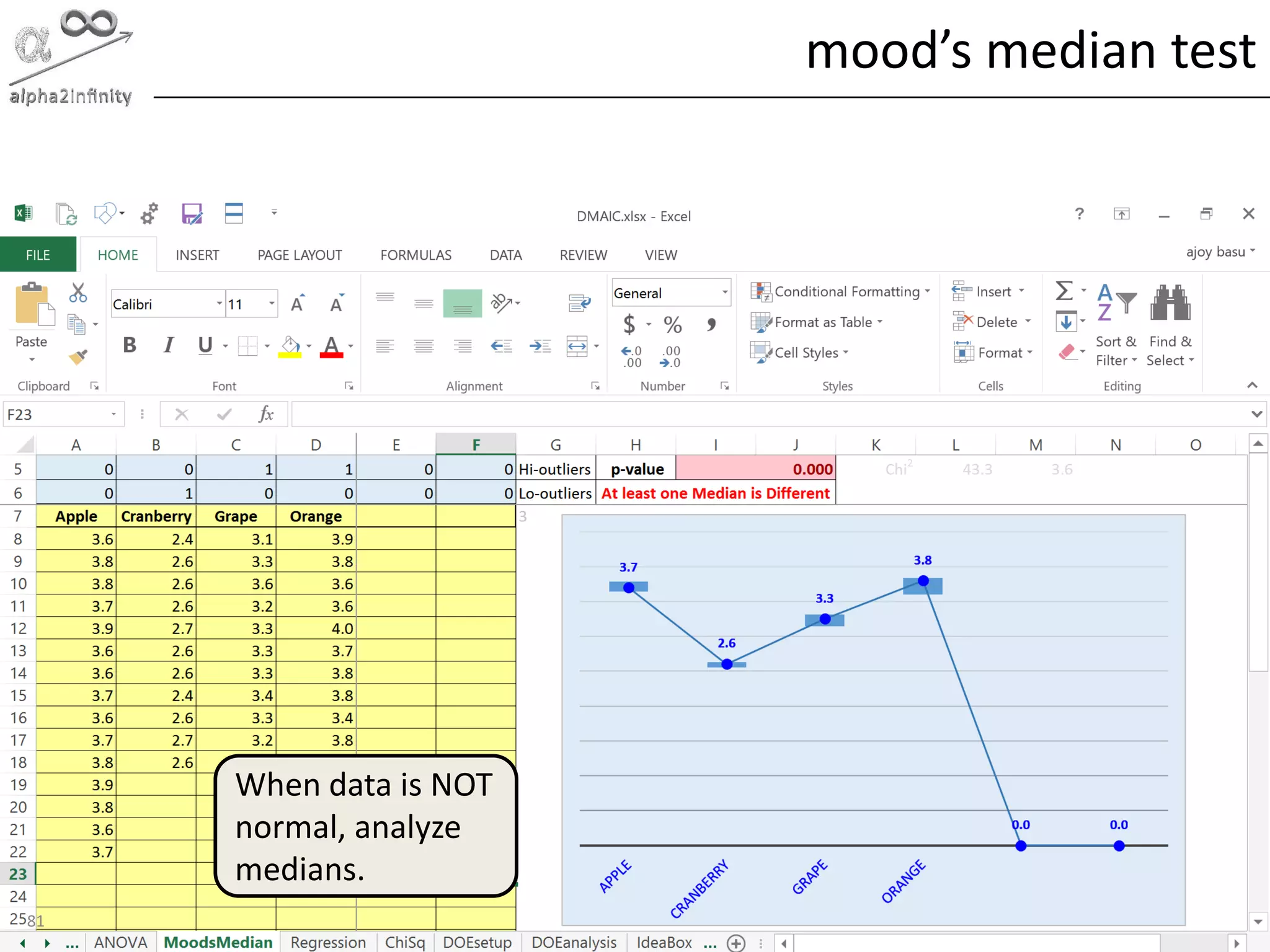Collapse the ribbon with the caret

click(x=1252, y=386)
